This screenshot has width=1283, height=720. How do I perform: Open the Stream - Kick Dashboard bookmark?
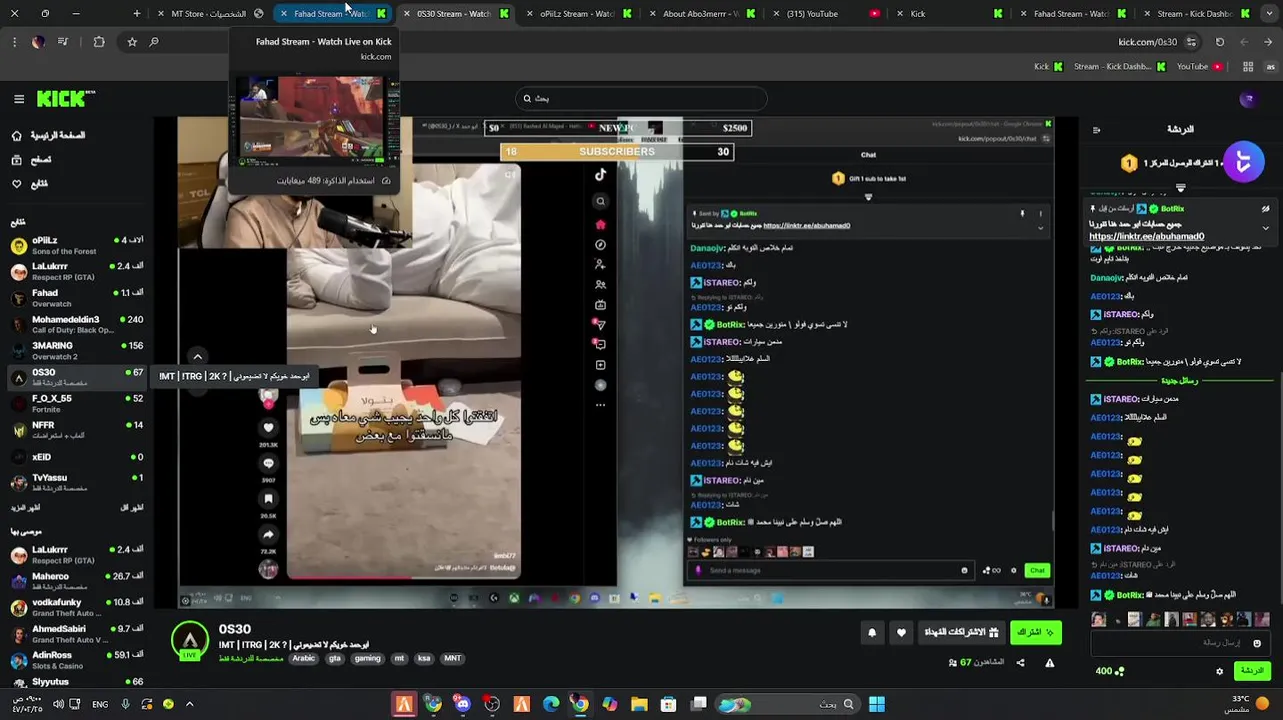[x=1120, y=67]
